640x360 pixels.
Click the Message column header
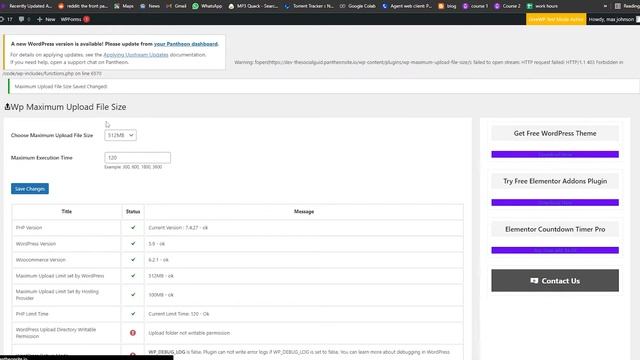304,211
